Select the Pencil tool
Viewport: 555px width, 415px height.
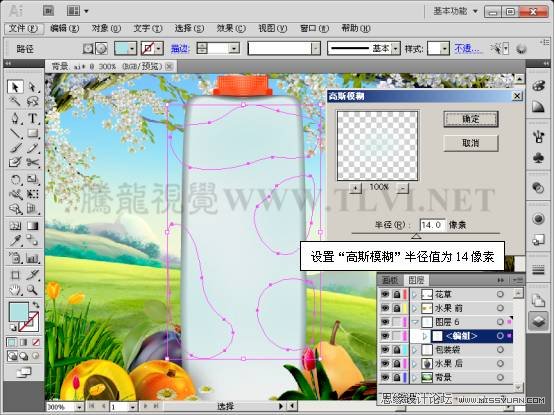coord(32,148)
